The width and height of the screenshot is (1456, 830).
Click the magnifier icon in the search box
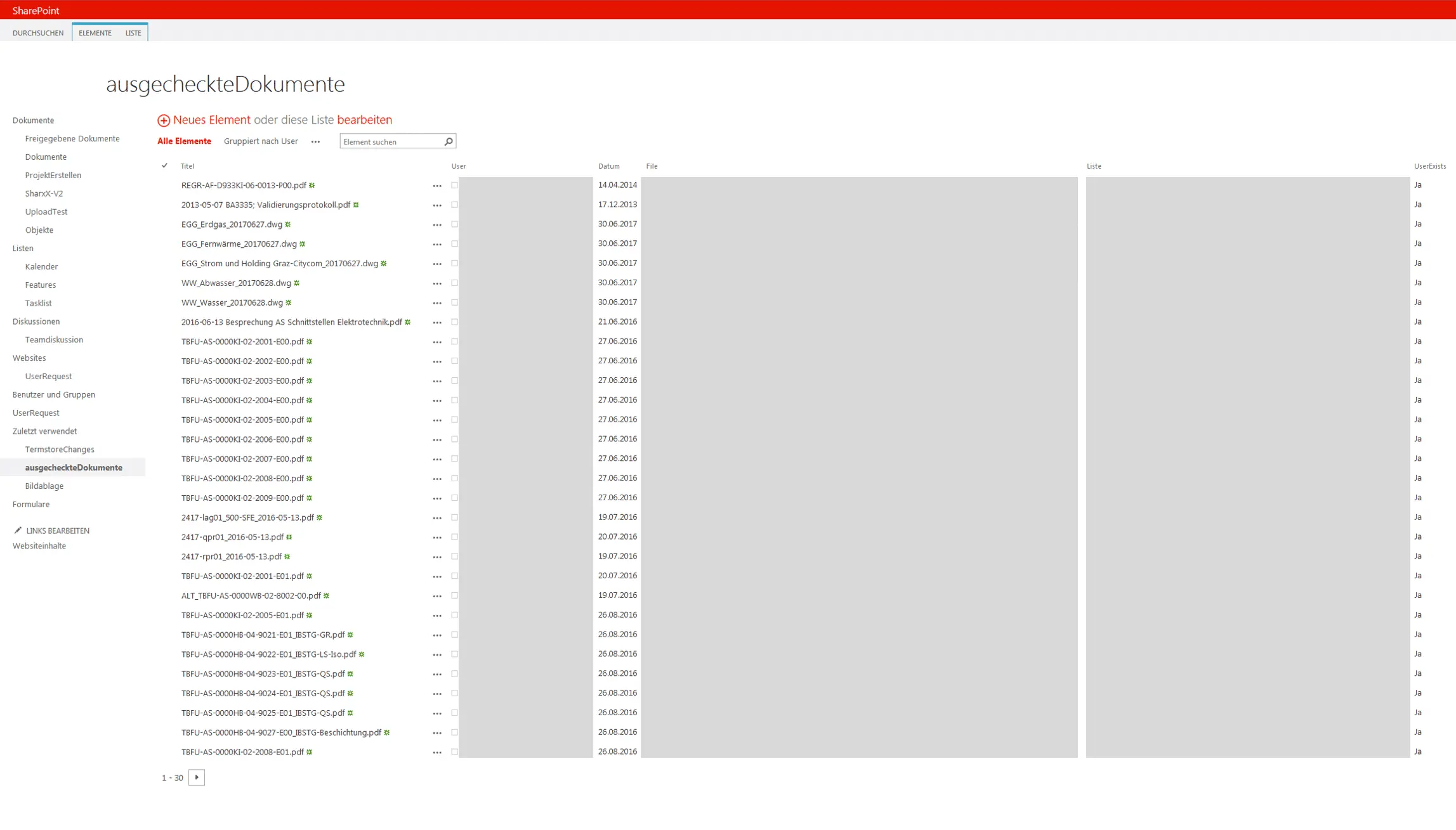[449, 141]
